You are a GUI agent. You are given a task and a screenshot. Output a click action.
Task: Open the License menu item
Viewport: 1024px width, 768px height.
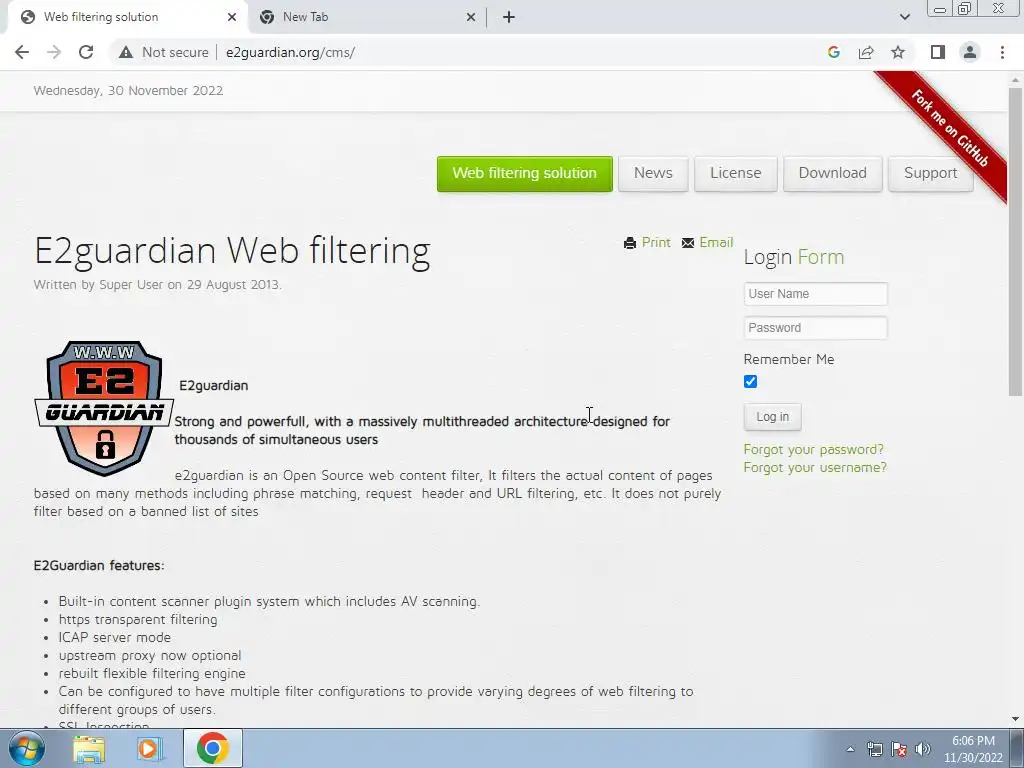click(735, 174)
